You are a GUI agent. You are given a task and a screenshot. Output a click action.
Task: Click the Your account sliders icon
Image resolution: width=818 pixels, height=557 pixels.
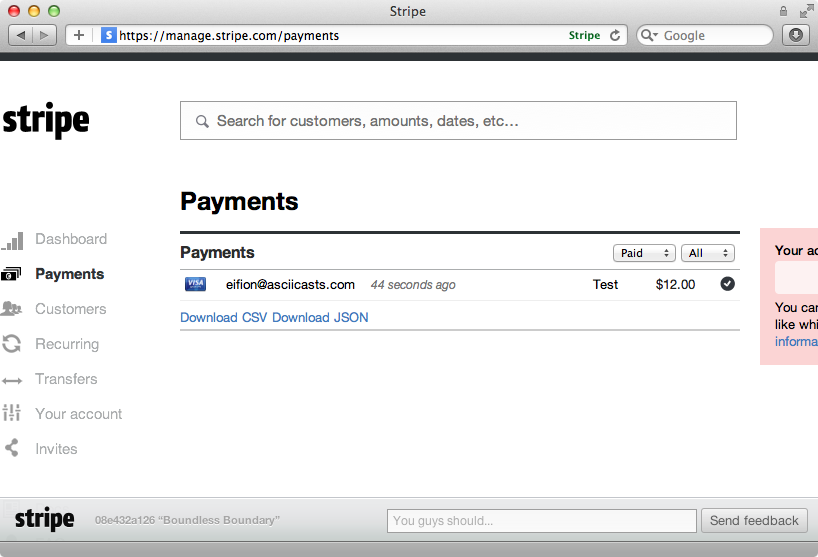(11, 413)
